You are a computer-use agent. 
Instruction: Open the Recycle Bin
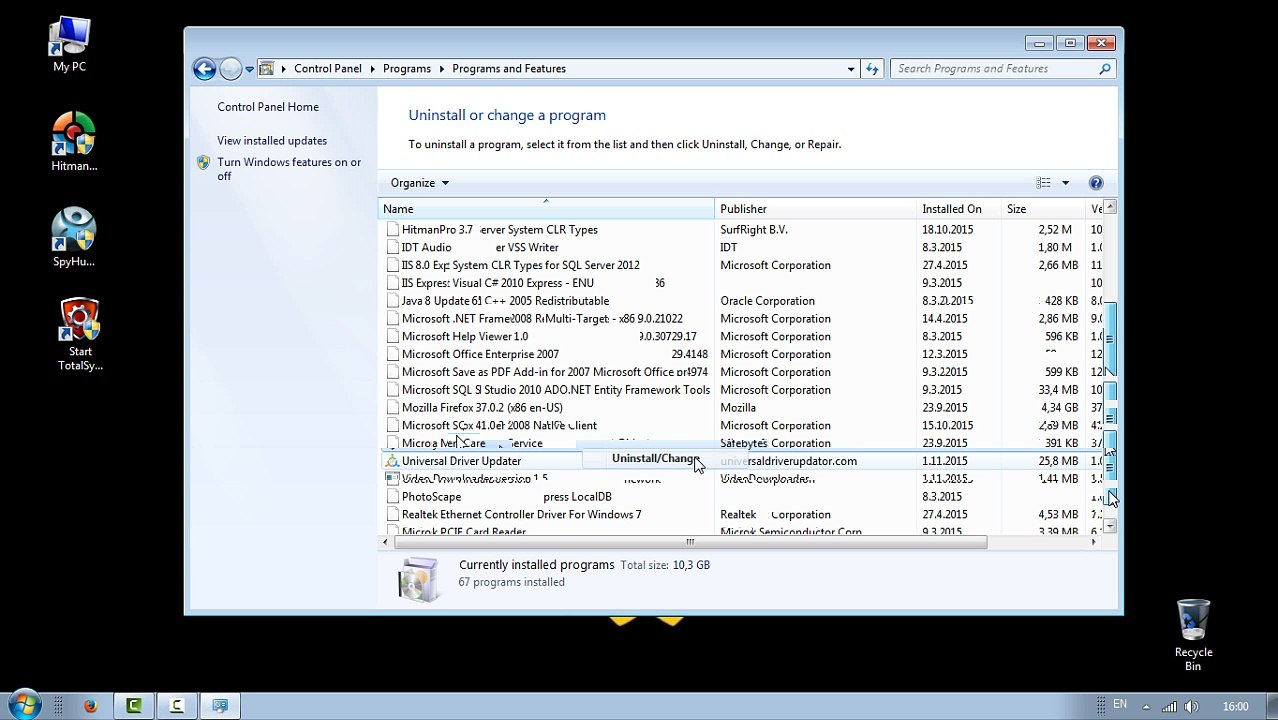pos(1193,635)
